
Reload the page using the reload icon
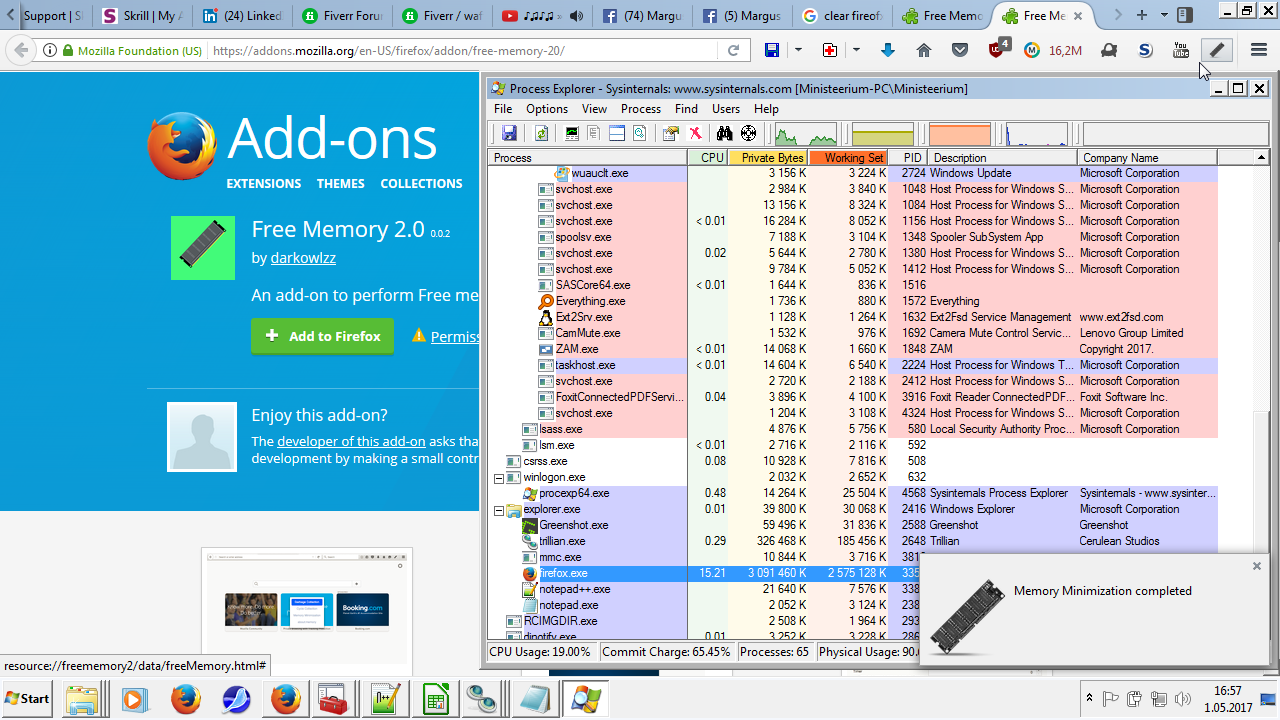pos(733,50)
